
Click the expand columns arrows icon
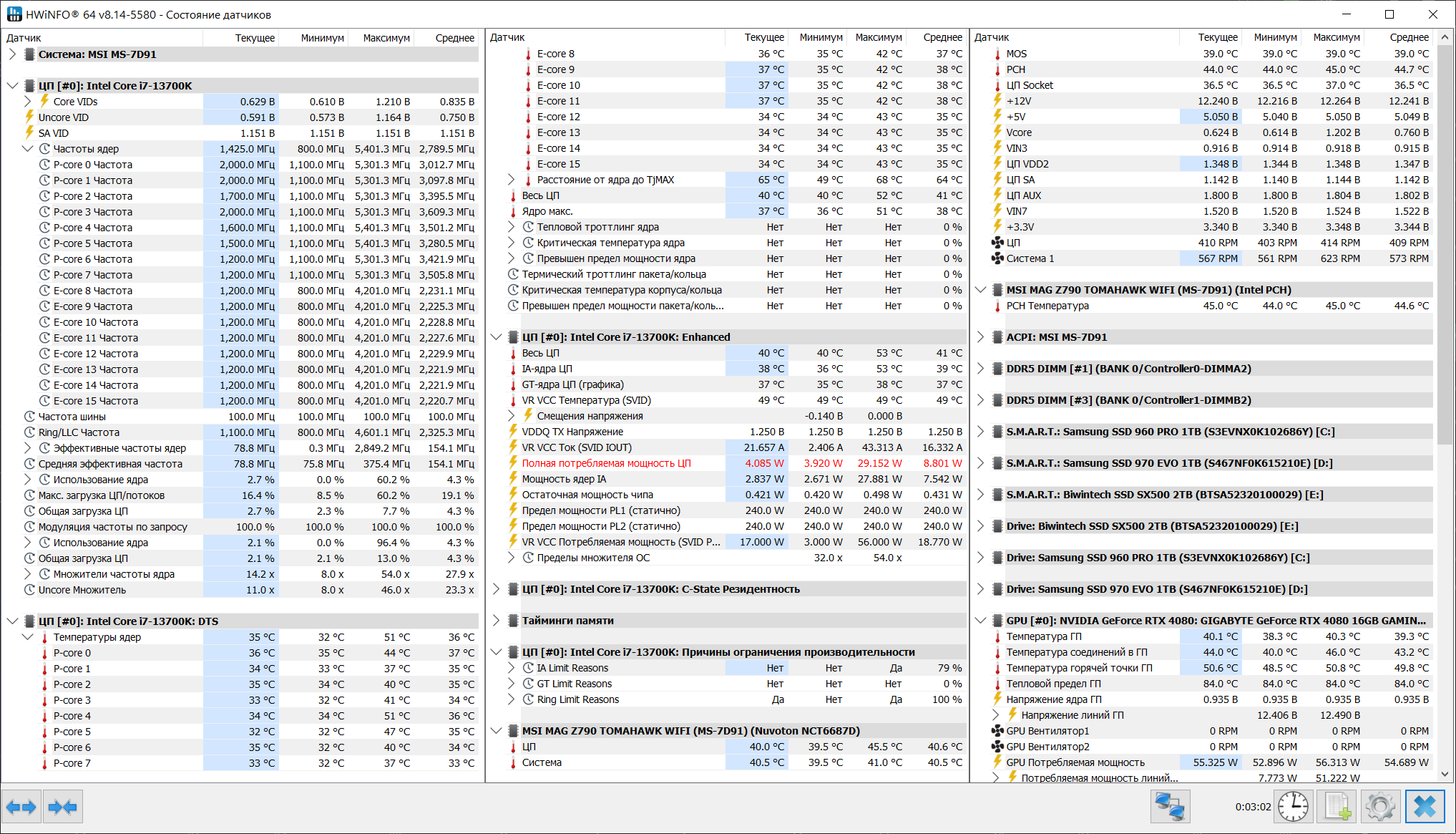21,808
